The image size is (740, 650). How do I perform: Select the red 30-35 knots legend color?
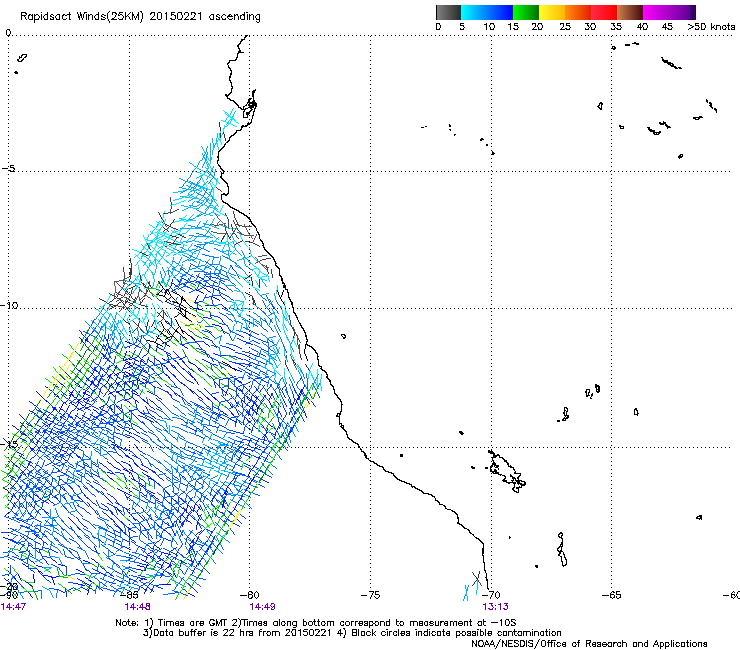pyautogui.click(x=604, y=12)
